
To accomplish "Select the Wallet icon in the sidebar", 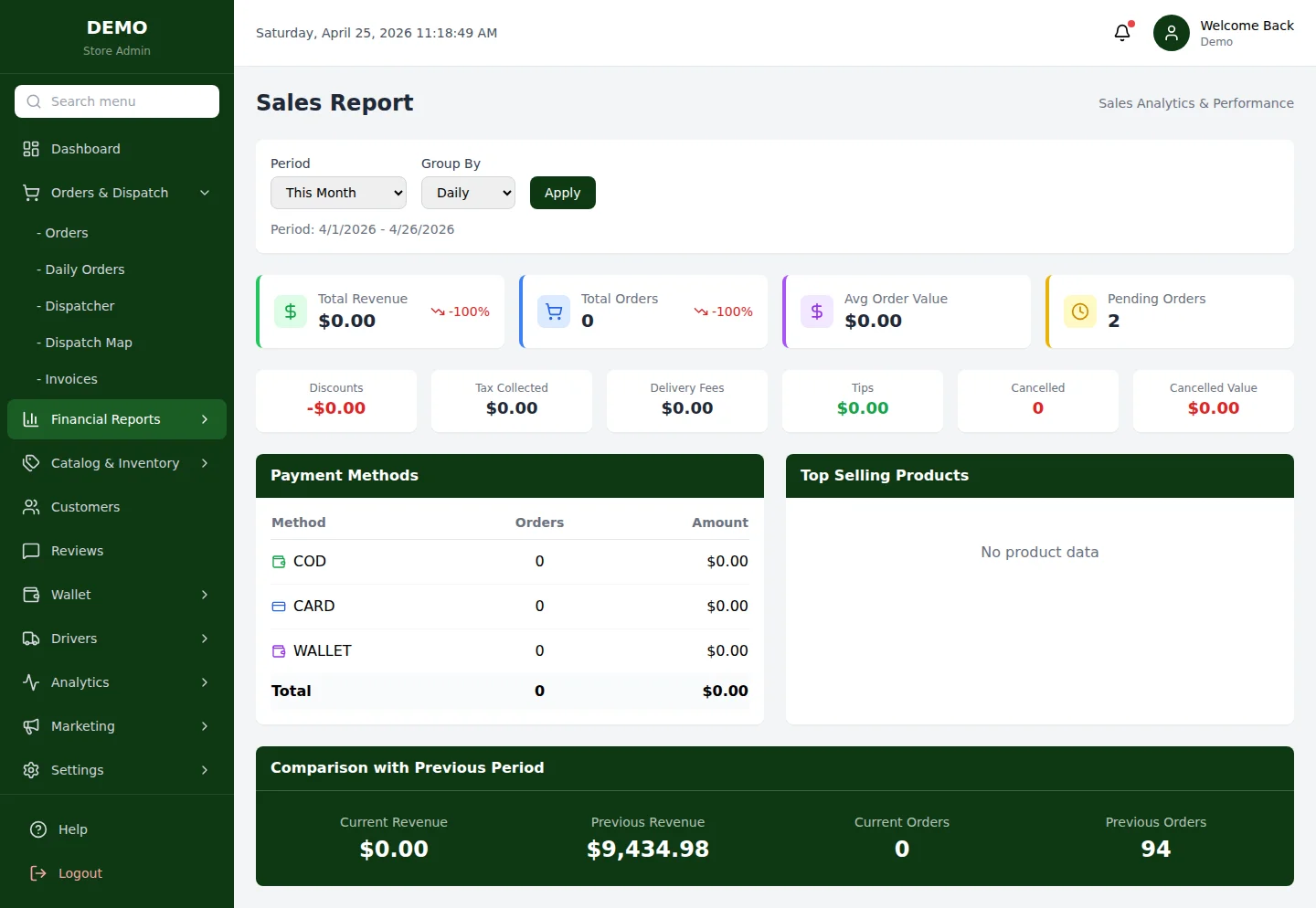I will pyautogui.click(x=30, y=595).
